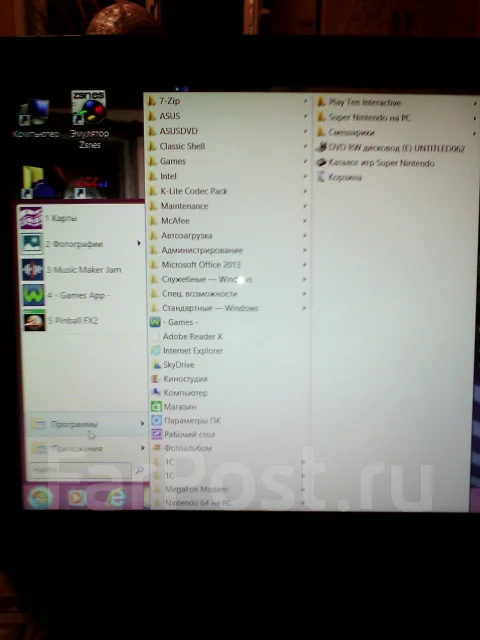Open the 1 Карты app icon
480x640 pixels.
pyautogui.click(x=31, y=218)
